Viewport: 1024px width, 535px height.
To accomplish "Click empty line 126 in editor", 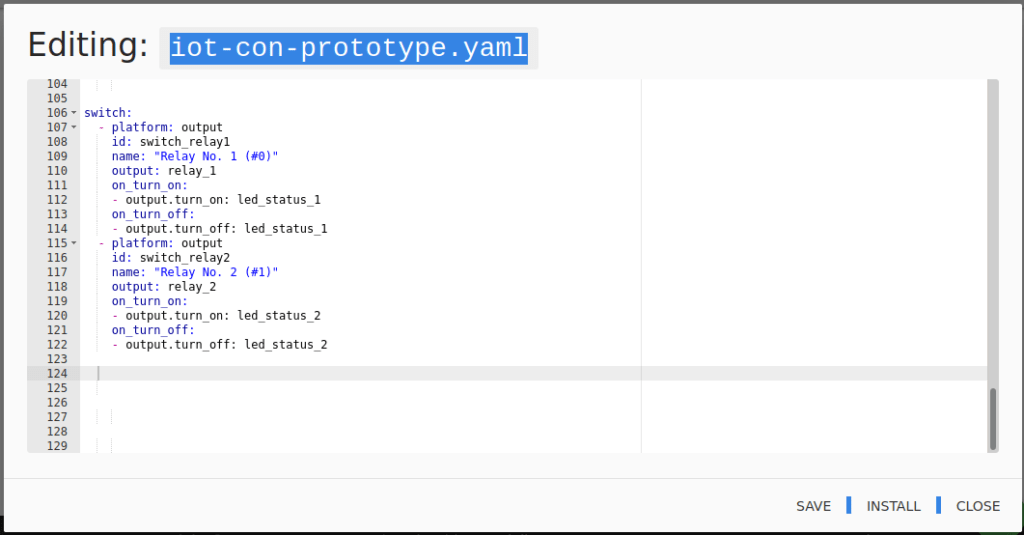I will point(533,402).
